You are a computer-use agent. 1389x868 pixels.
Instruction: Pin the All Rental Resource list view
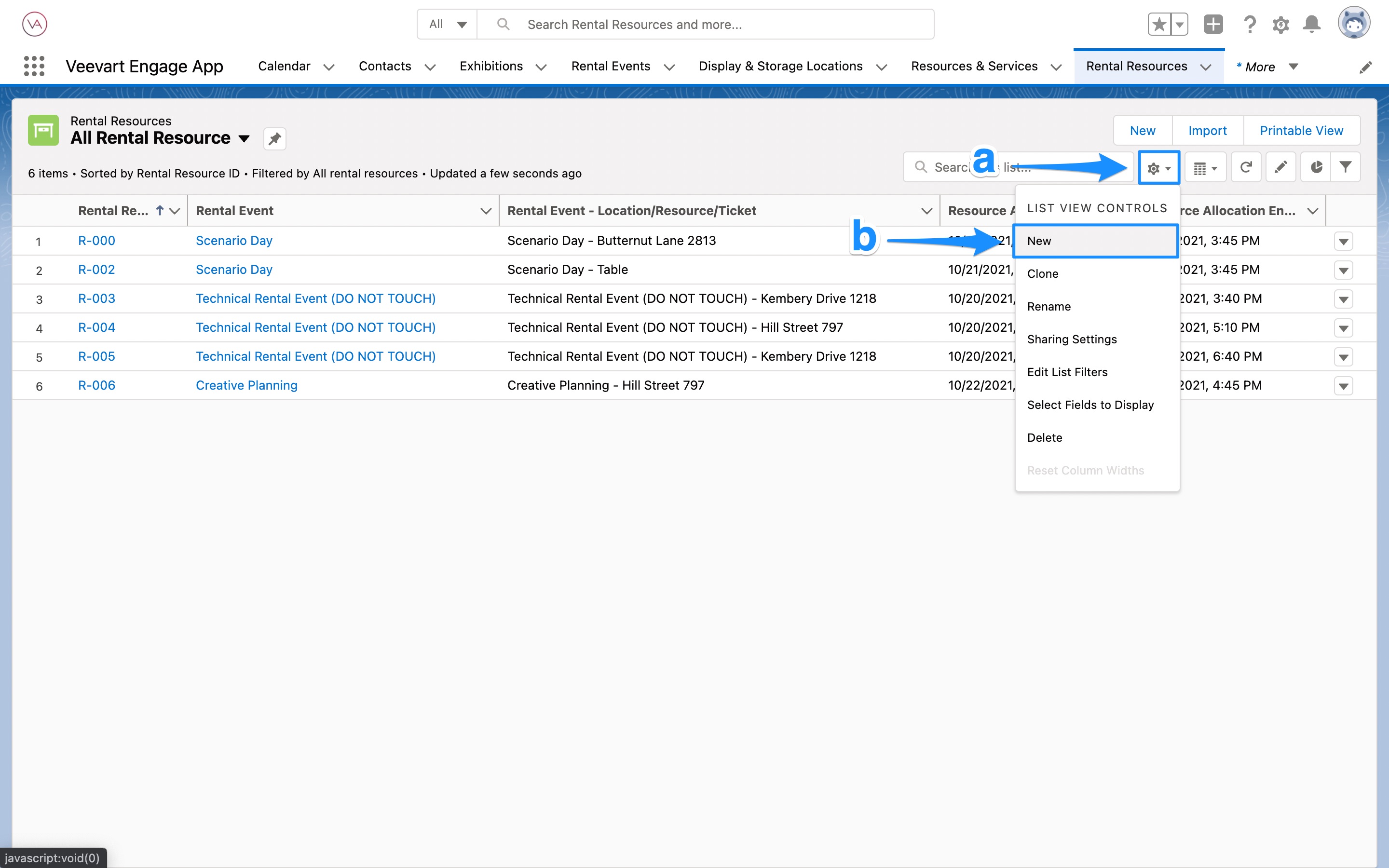click(x=274, y=138)
